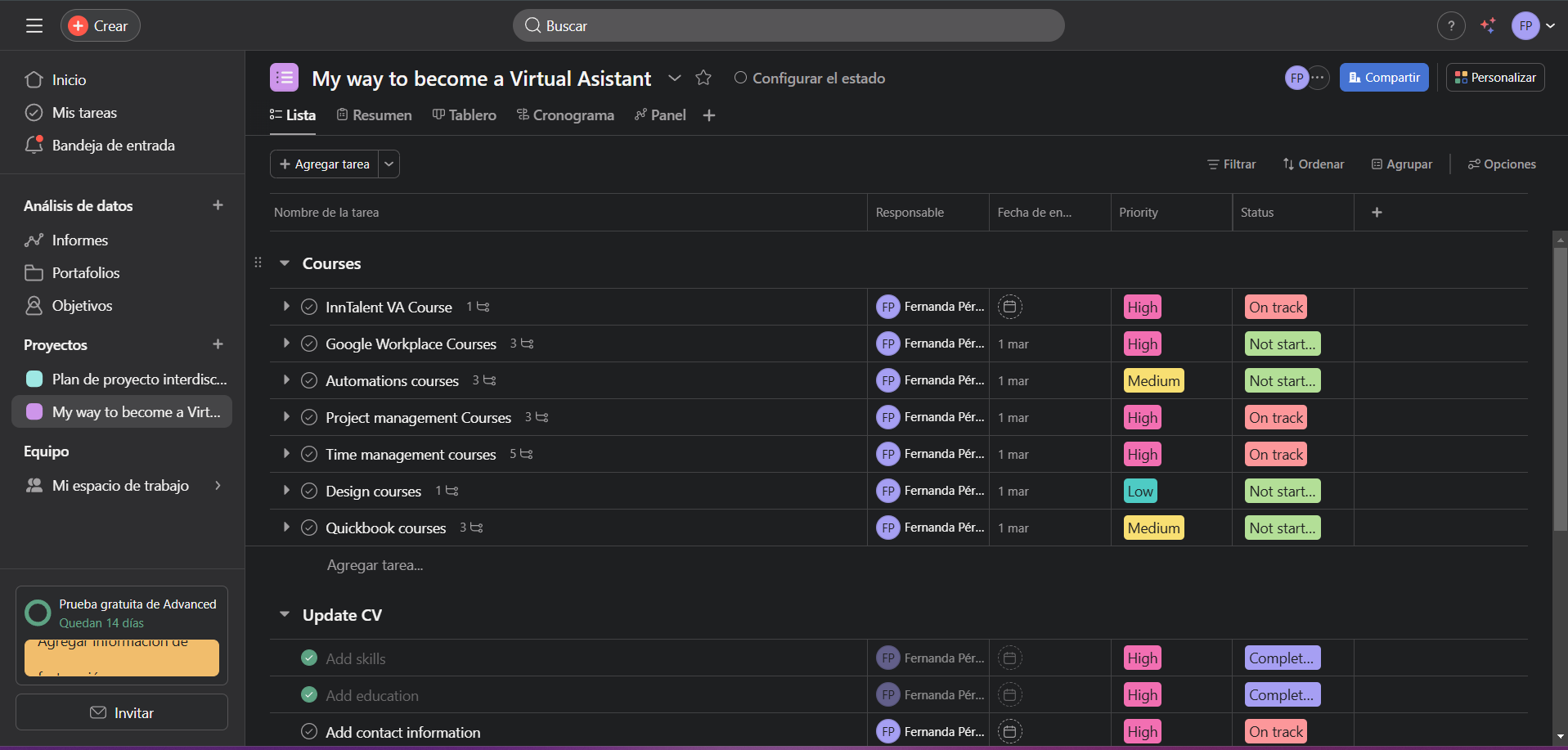Collapse the Courses section
Screen dimensions: 1568x750
[x=285, y=263]
